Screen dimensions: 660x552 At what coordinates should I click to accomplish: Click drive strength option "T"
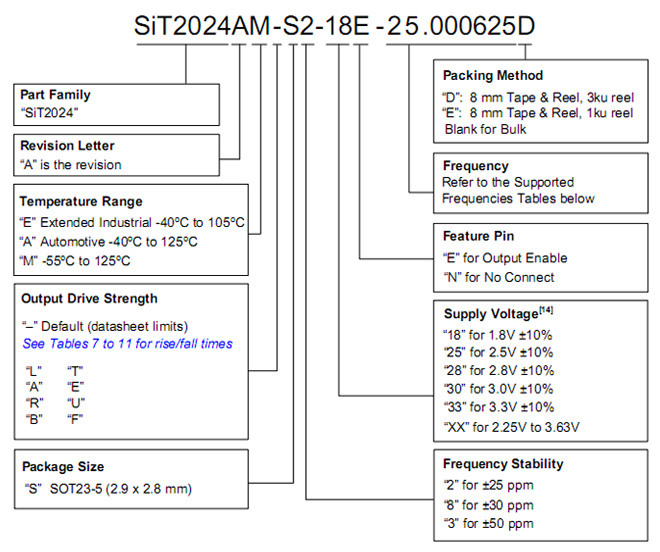click(75, 371)
